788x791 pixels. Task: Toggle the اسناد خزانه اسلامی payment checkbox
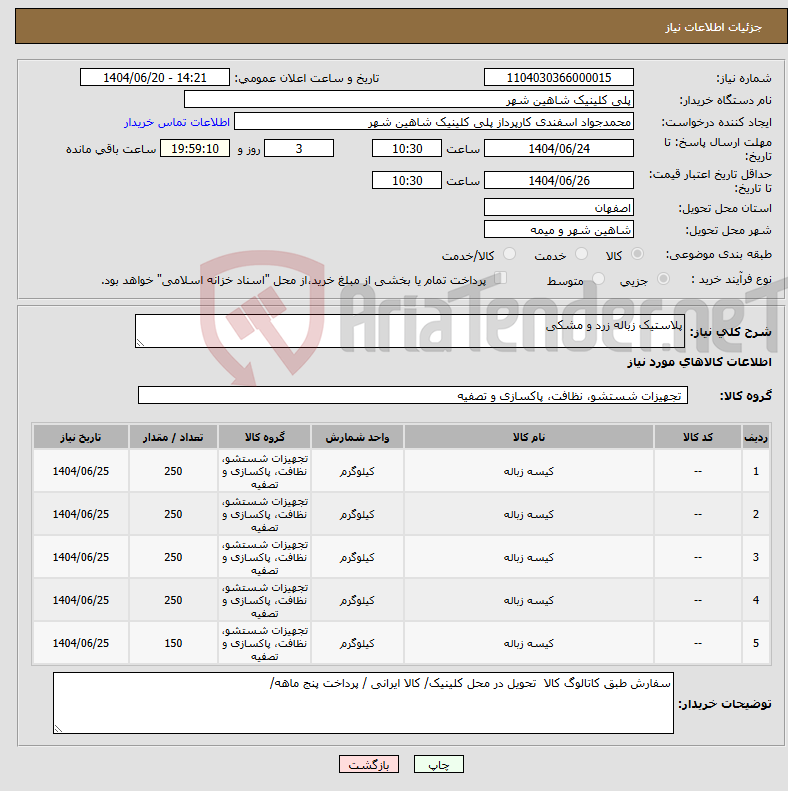pyautogui.click(x=500, y=277)
